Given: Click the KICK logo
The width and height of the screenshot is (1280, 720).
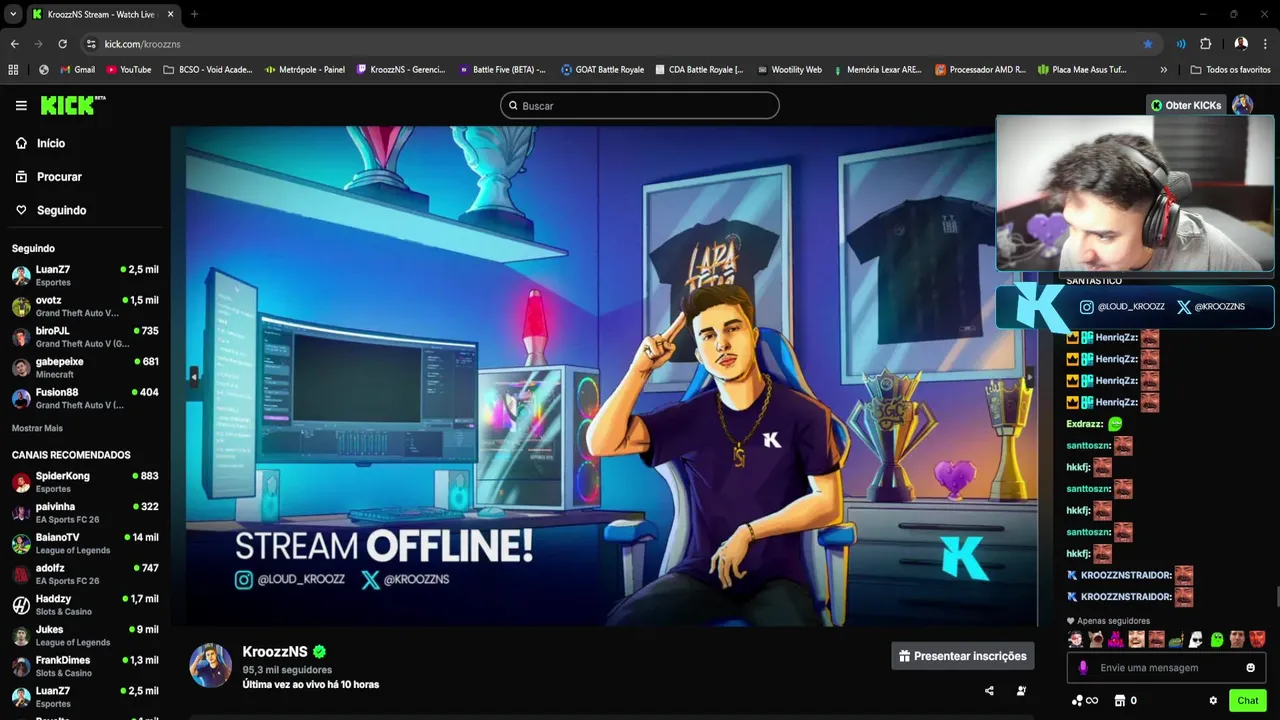Looking at the screenshot, I should click(72, 105).
